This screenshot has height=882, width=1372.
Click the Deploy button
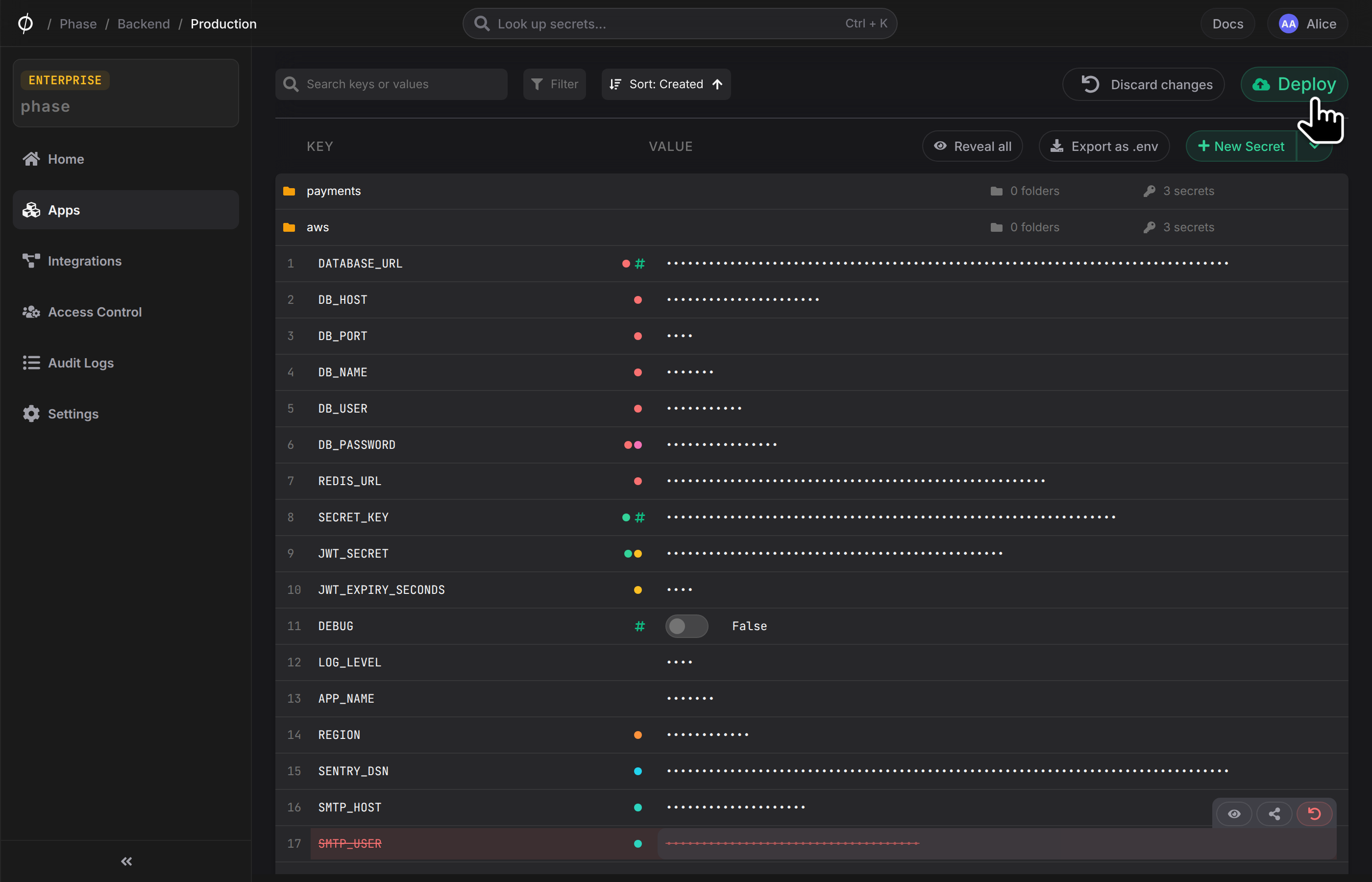tap(1294, 84)
